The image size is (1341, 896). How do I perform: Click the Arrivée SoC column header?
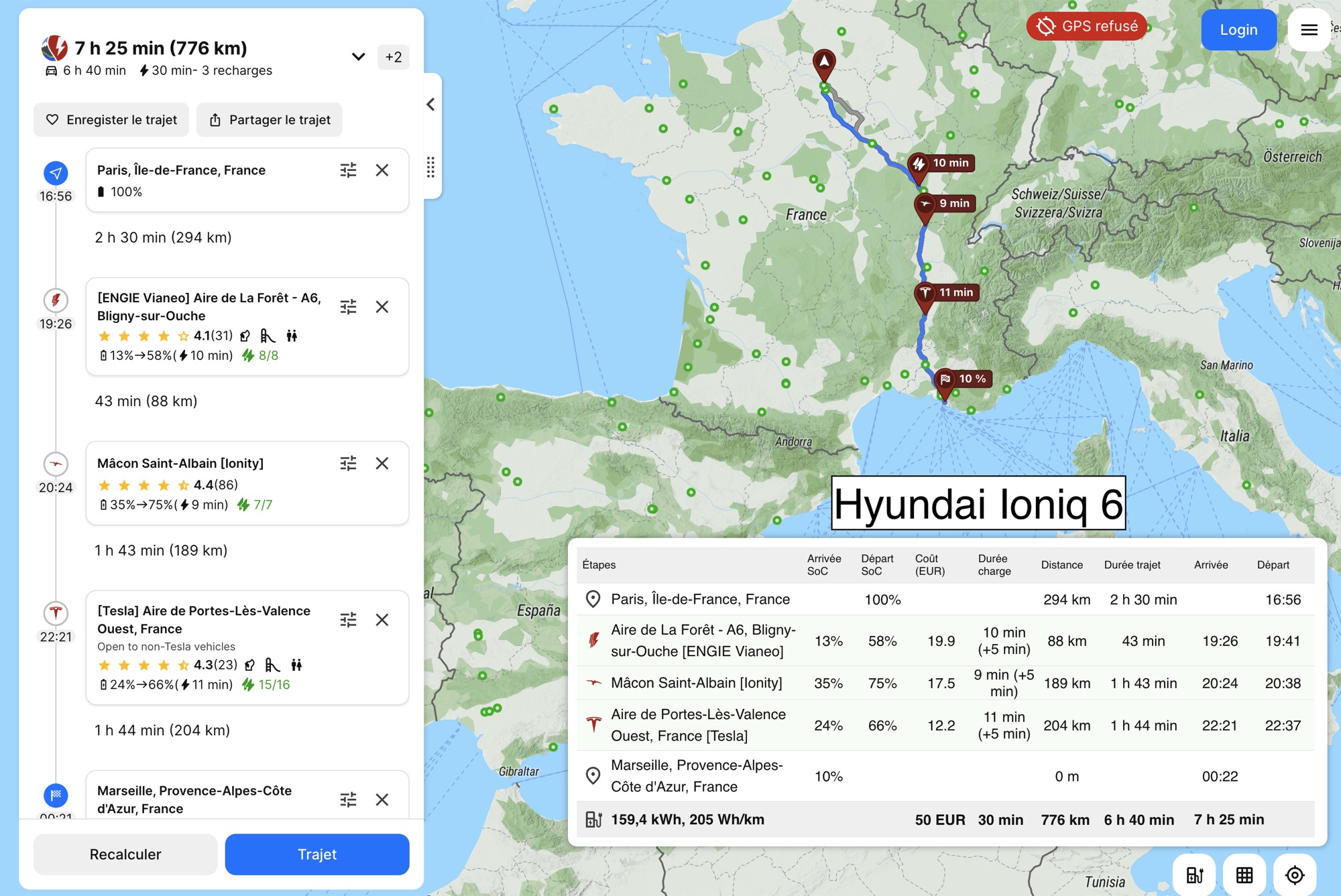click(824, 565)
